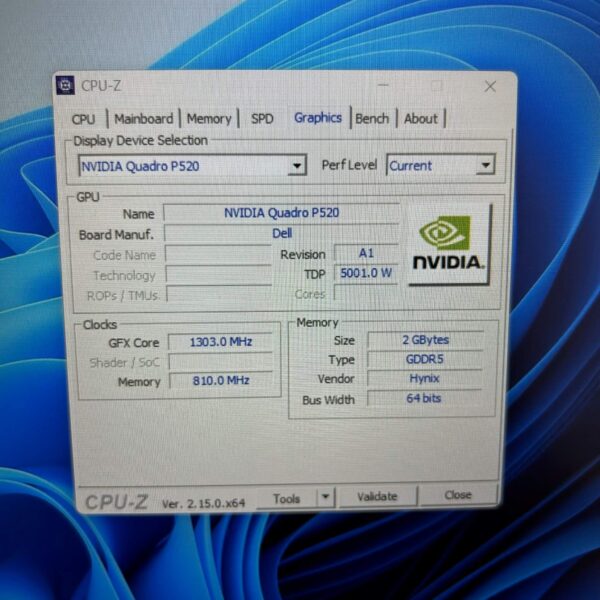Open the Memory tab
Image resolution: width=600 pixels, height=600 pixels.
(x=209, y=119)
